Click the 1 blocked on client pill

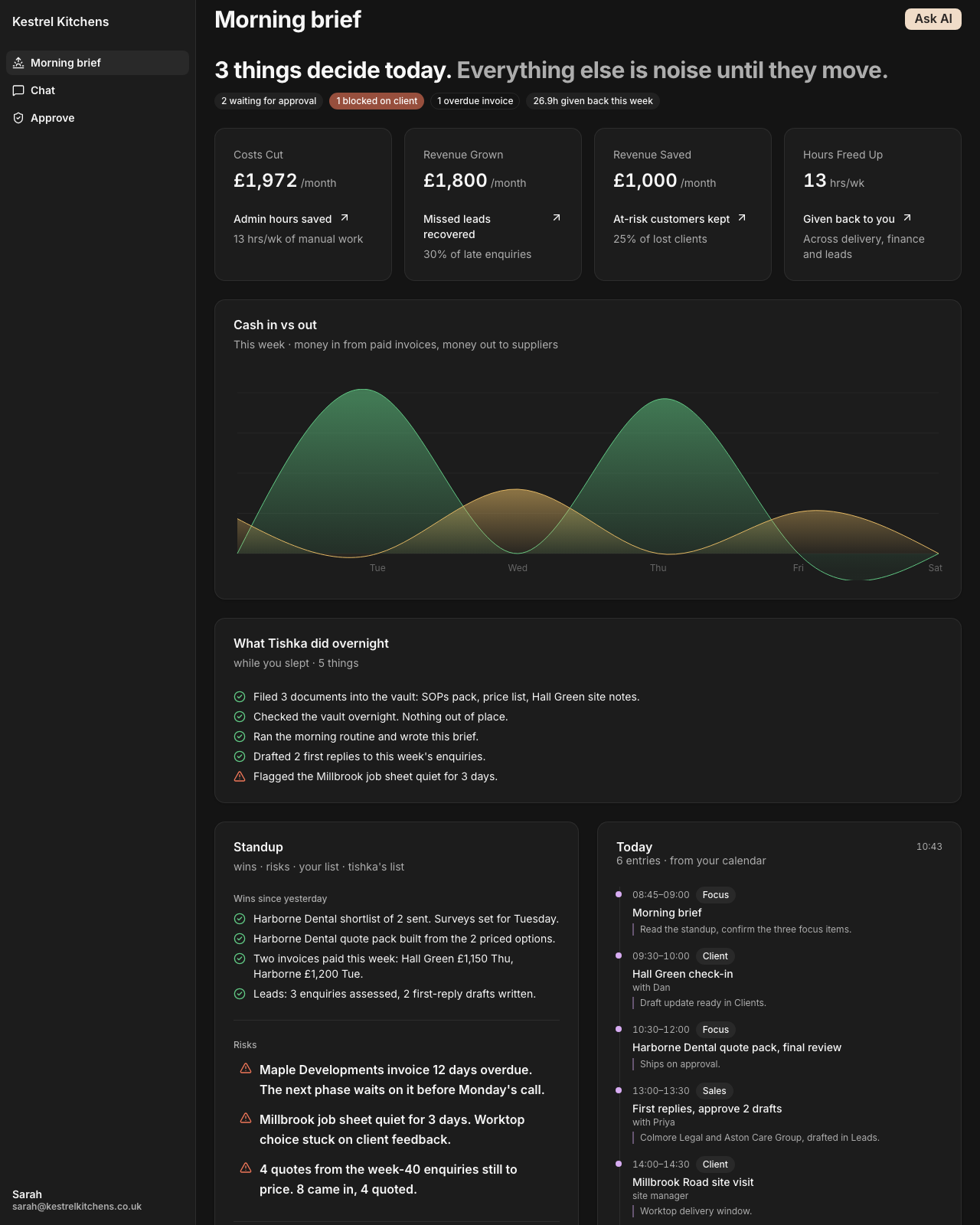377,101
